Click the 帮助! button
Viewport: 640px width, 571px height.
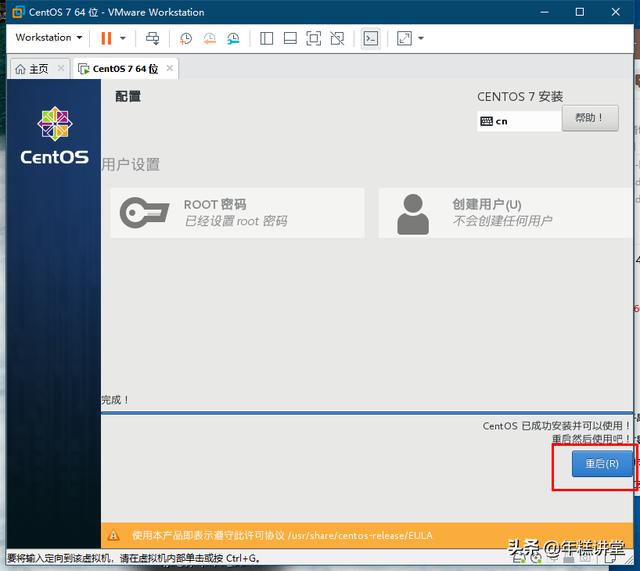click(590, 118)
